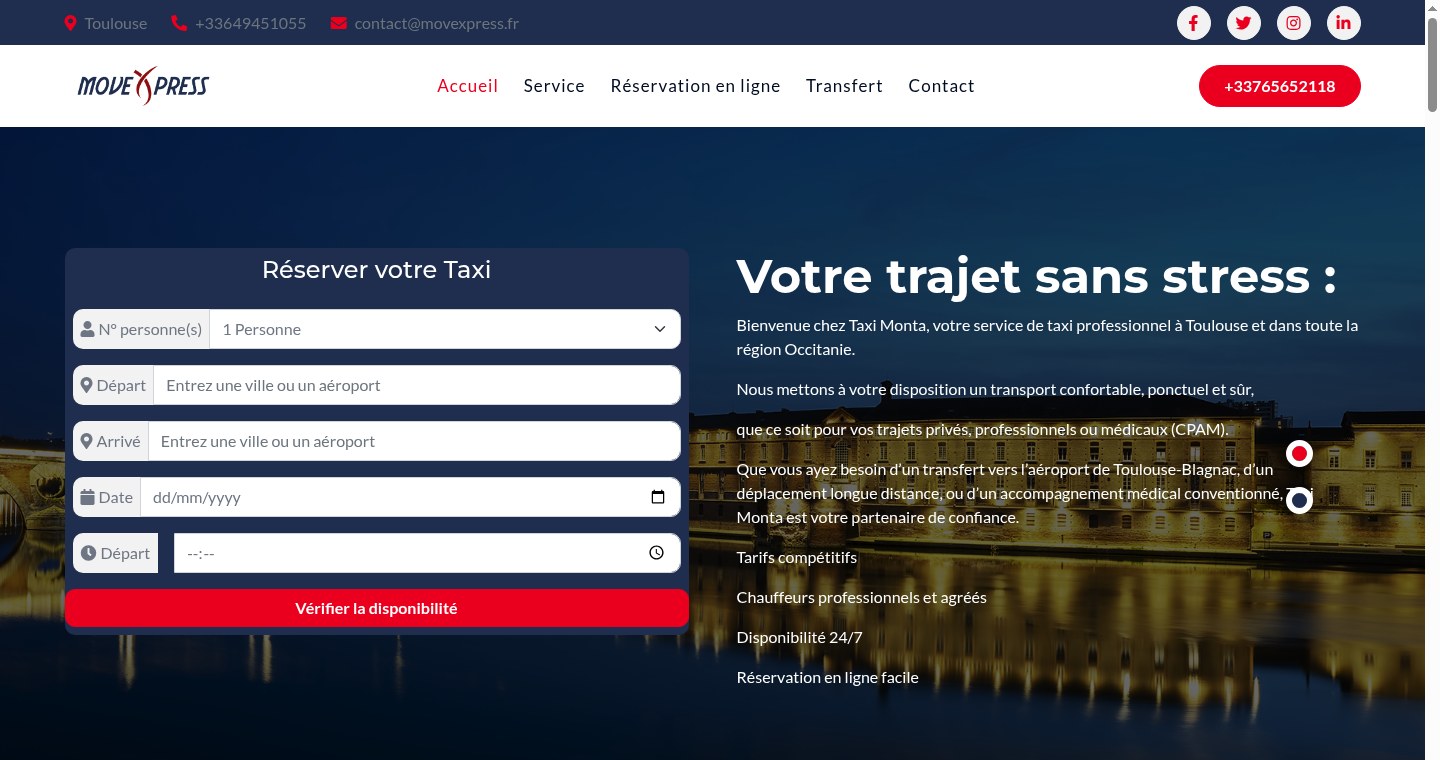Click the envelope icon beside the email
This screenshot has width=1440, height=760.
339,23
